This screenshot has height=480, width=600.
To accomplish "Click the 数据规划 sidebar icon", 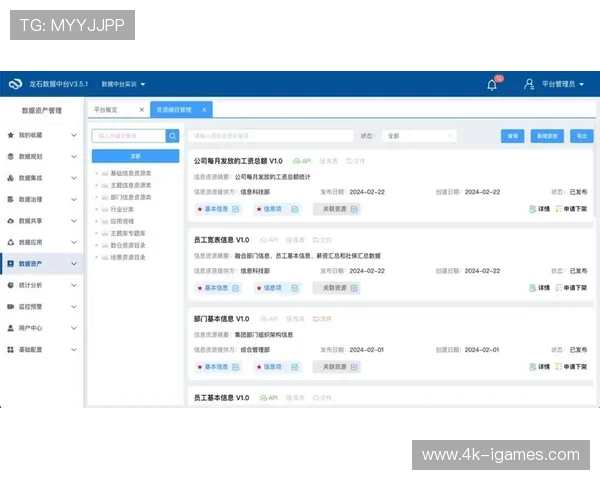I will point(11,157).
